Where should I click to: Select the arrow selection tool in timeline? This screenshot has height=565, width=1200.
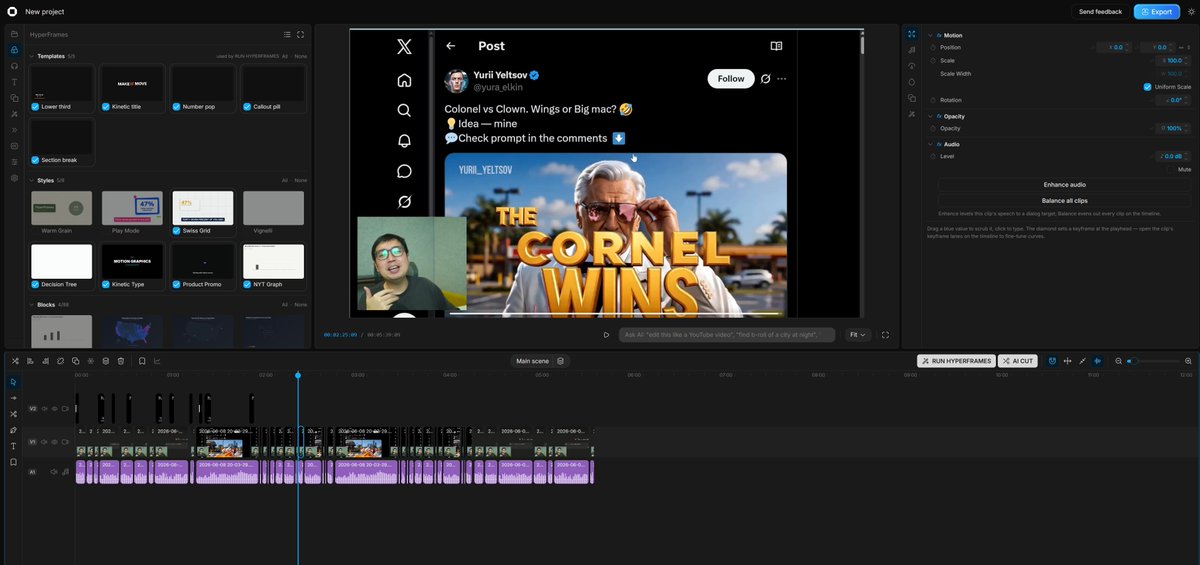point(14,382)
